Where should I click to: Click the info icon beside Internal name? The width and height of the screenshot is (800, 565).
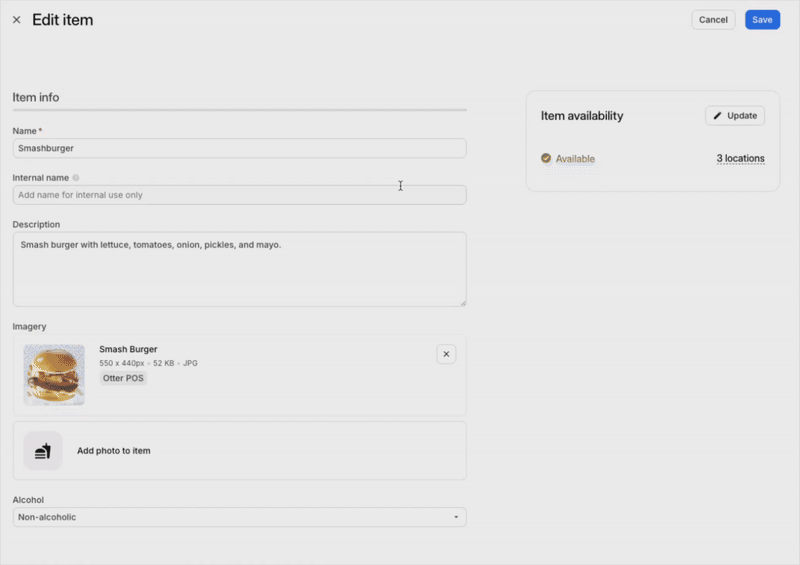coord(76,178)
